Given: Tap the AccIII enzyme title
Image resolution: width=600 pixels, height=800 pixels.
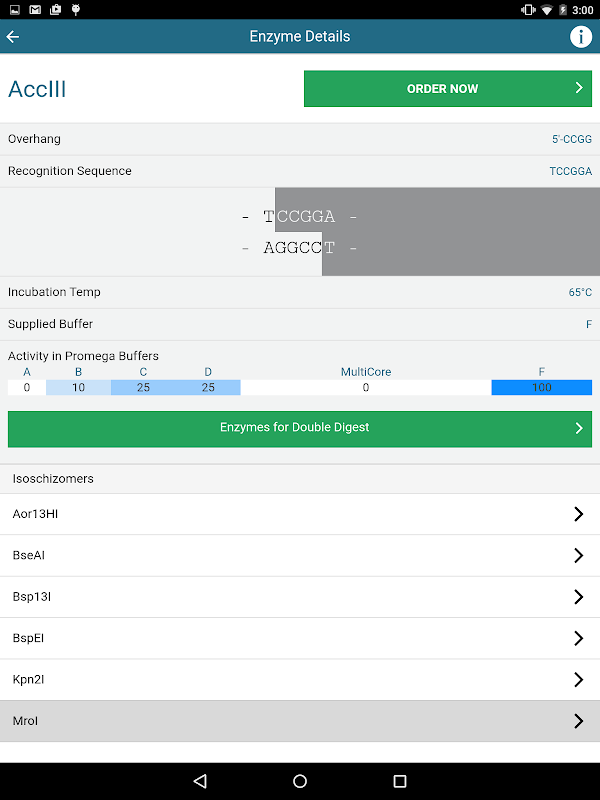Looking at the screenshot, I should pos(37,89).
